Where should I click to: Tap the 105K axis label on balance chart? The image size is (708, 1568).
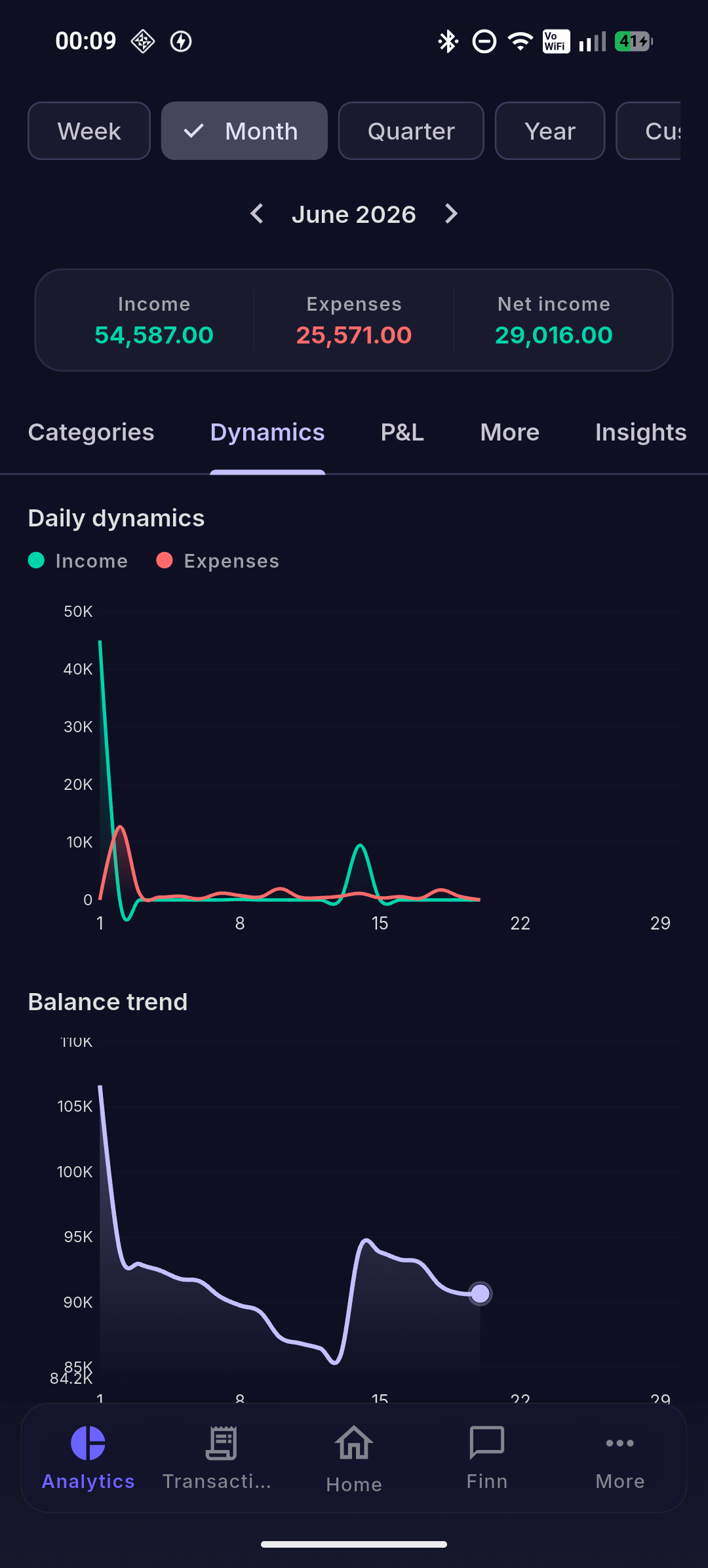point(75,1107)
